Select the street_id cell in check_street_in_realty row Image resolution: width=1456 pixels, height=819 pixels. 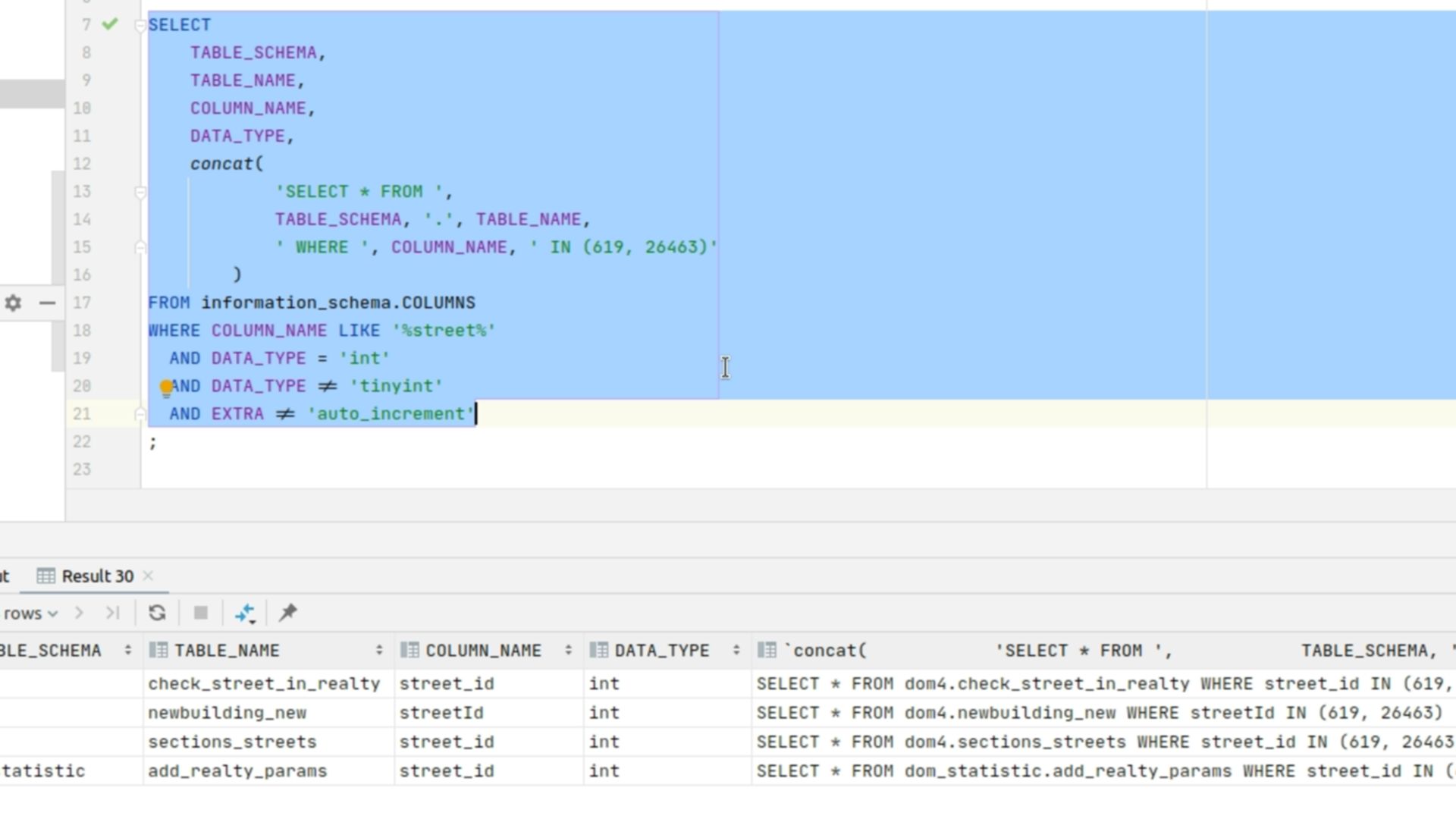tap(488, 684)
